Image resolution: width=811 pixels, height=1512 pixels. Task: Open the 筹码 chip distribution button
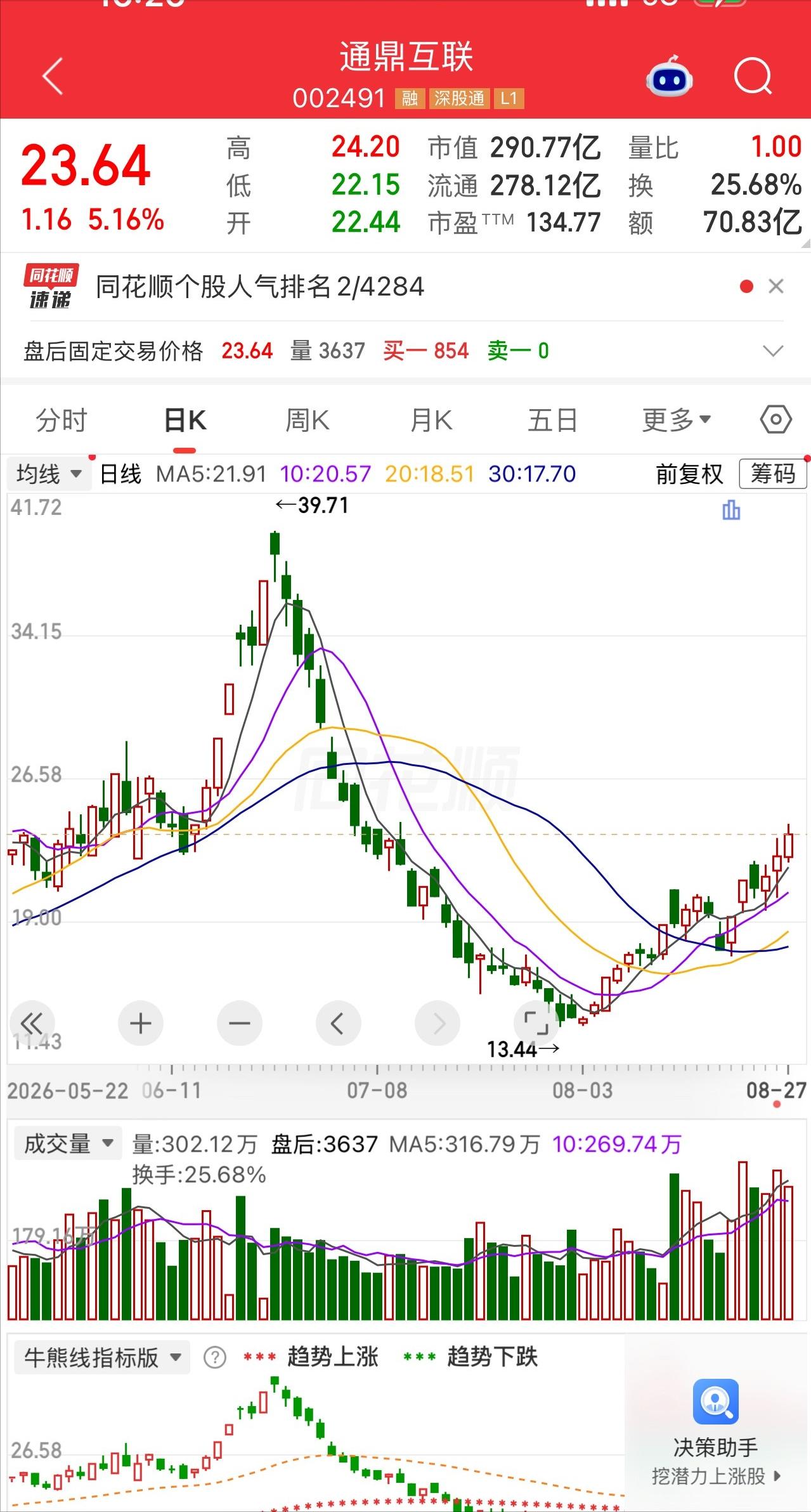tap(773, 474)
